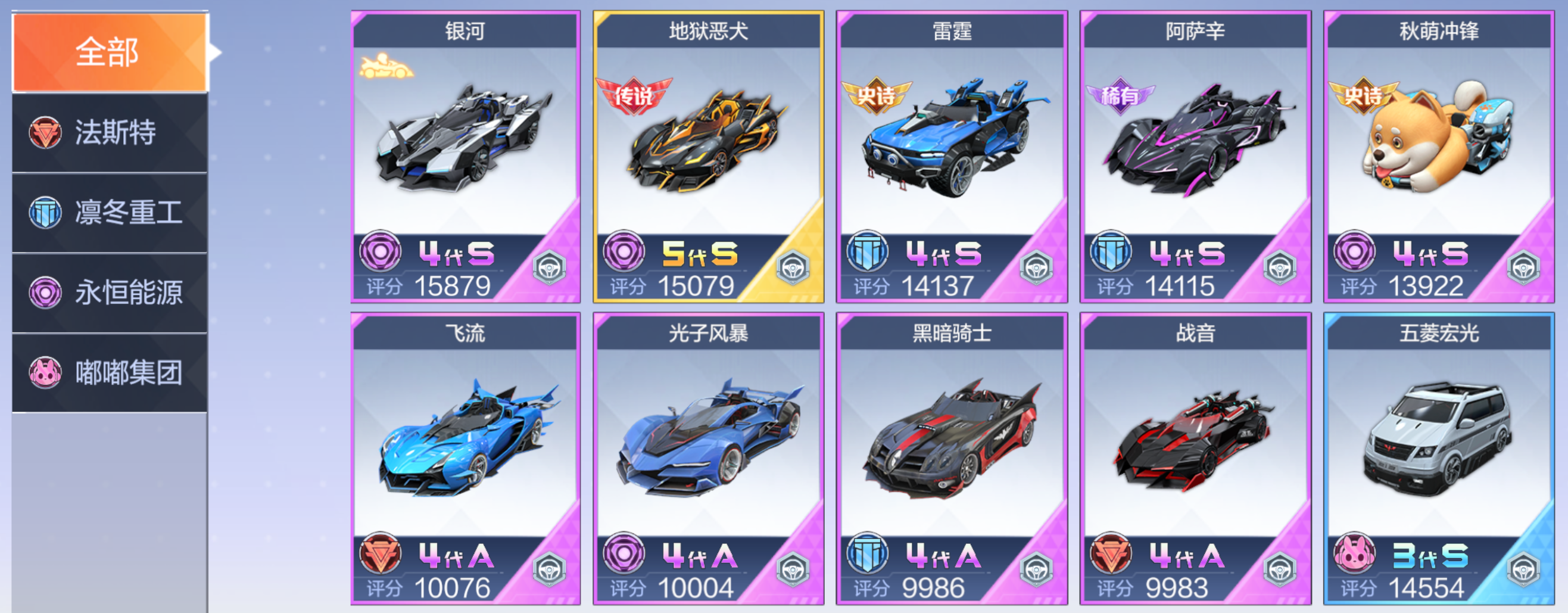Filter by 法斯特 brand
Screen dimensions: 1568x613
pyautogui.click(x=110, y=133)
